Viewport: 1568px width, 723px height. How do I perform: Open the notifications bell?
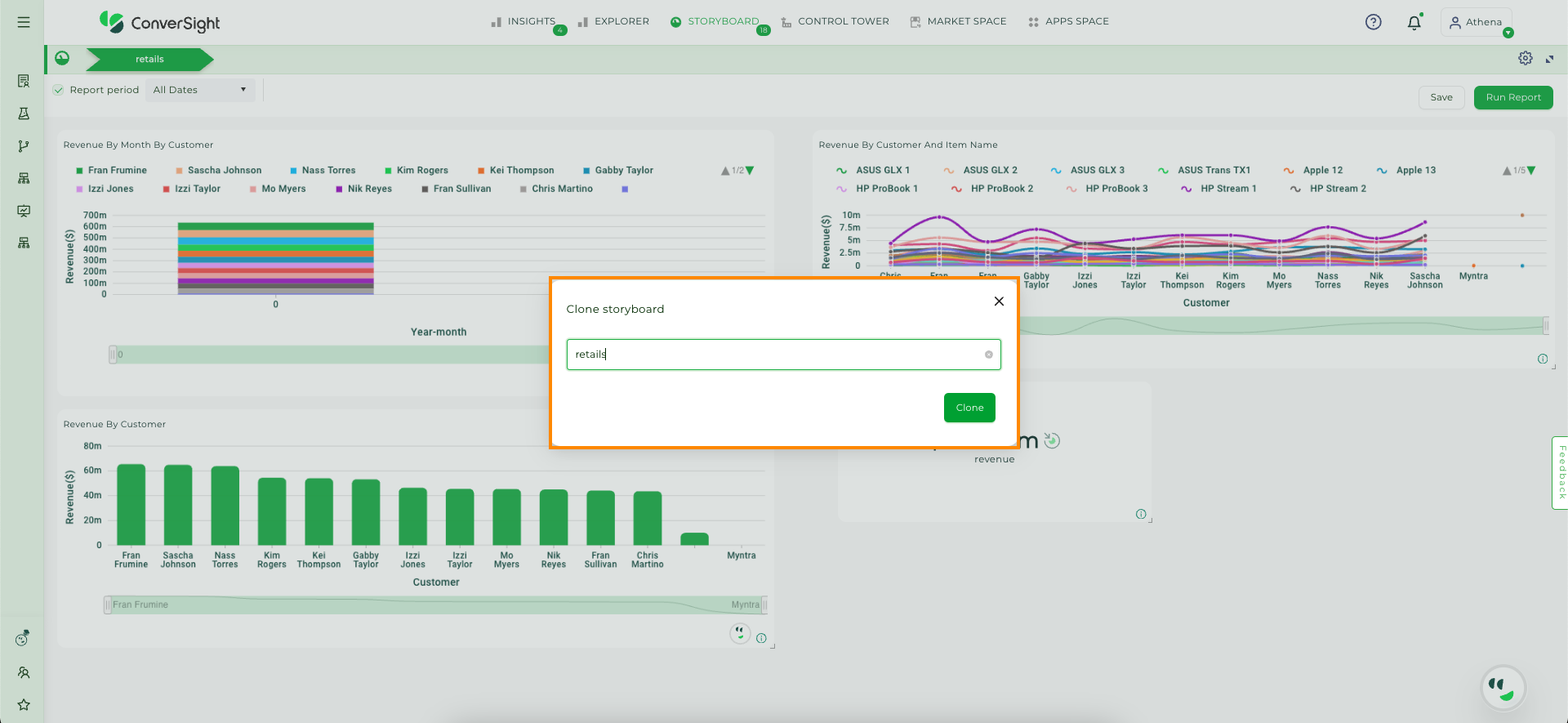1414,22
